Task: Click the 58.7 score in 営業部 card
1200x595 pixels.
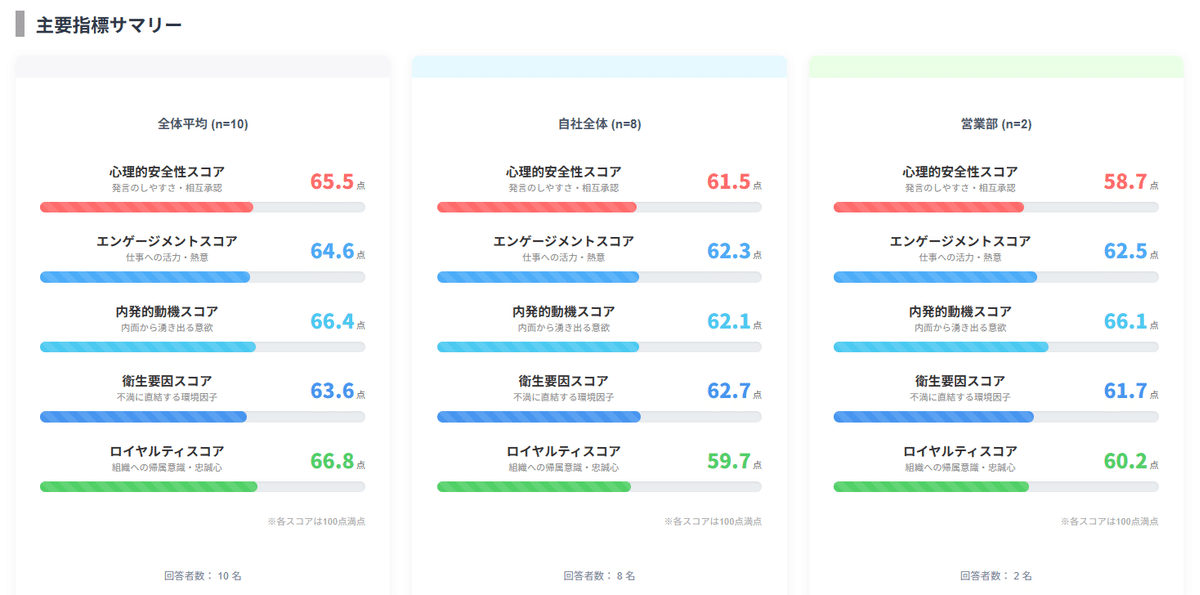Action: pyautogui.click(x=1125, y=182)
